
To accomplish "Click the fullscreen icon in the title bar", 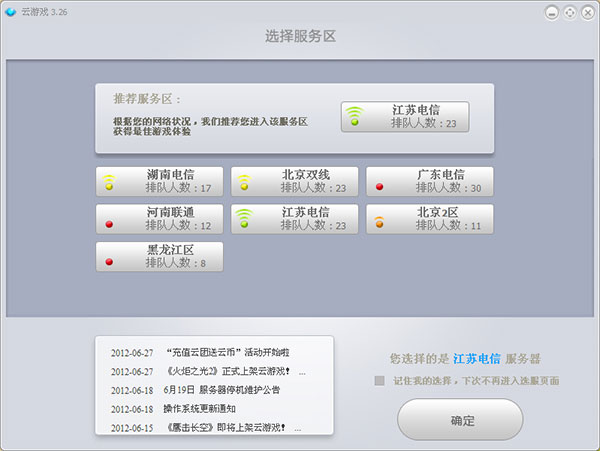I will 569,12.
